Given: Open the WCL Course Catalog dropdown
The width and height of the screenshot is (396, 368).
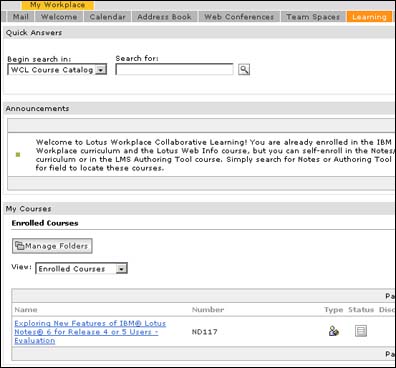Looking at the screenshot, I should click(x=57, y=70).
